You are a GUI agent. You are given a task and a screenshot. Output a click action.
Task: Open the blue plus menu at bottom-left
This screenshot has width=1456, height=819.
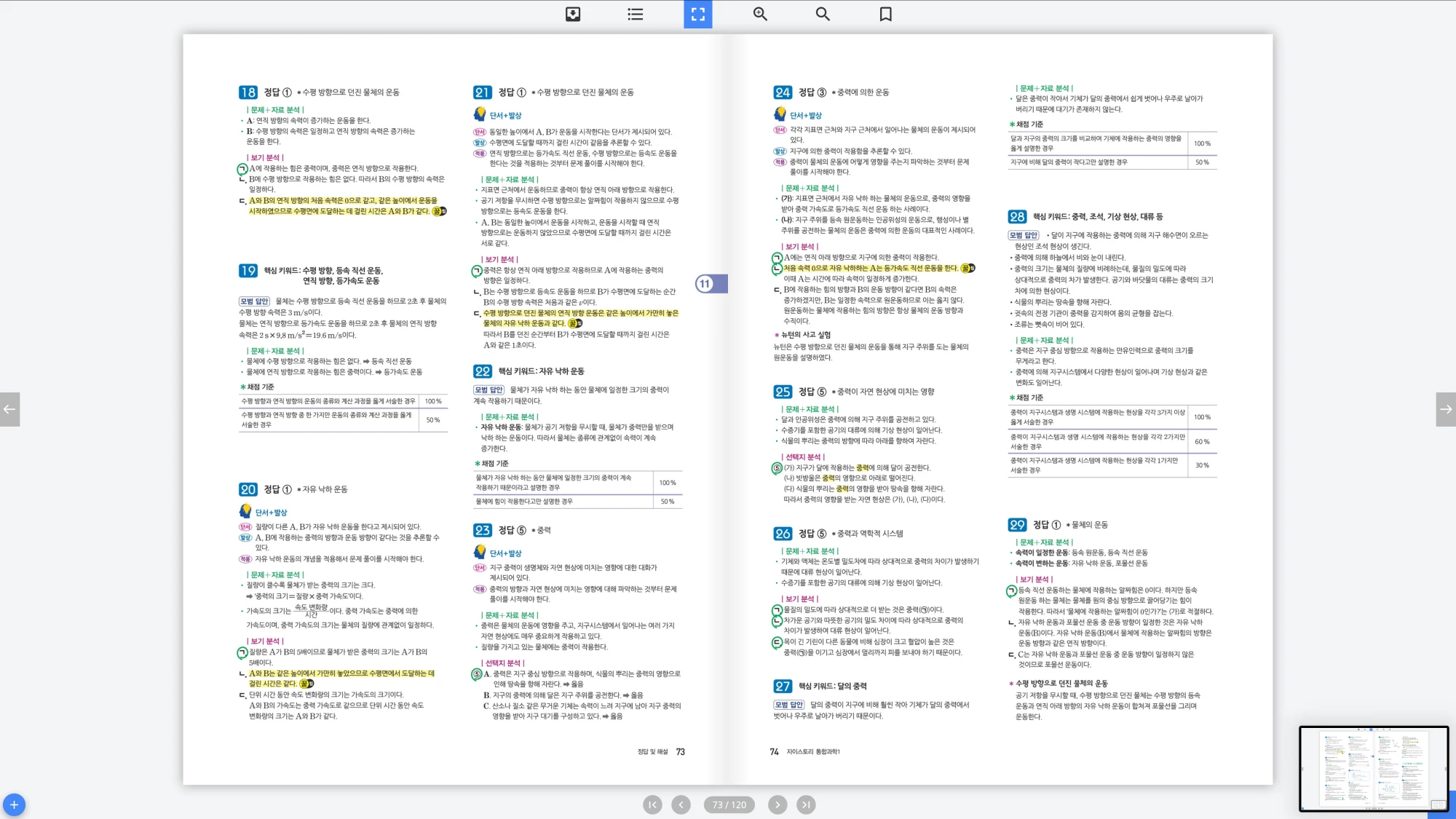point(14,804)
